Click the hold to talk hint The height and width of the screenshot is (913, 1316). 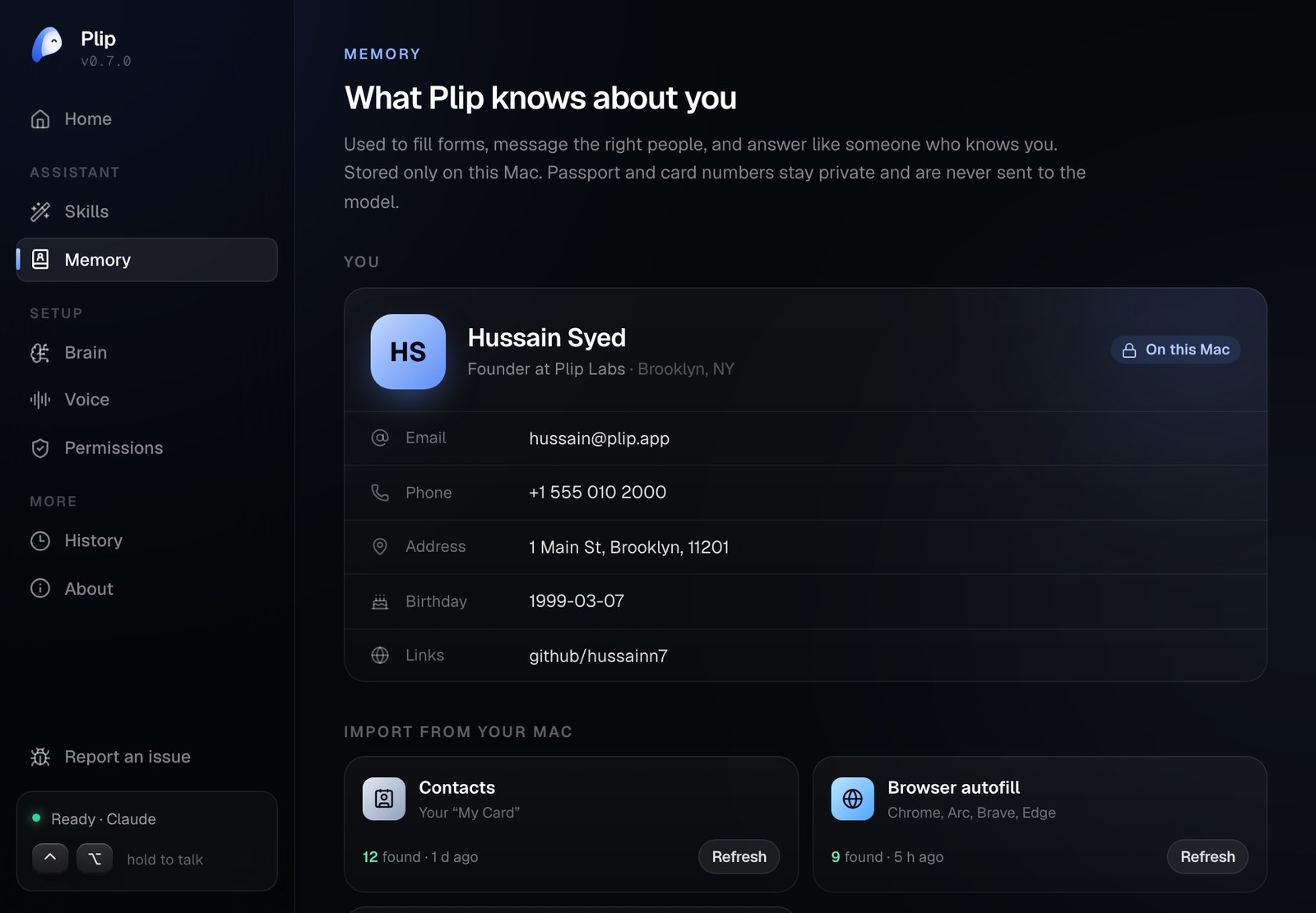point(164,860)
